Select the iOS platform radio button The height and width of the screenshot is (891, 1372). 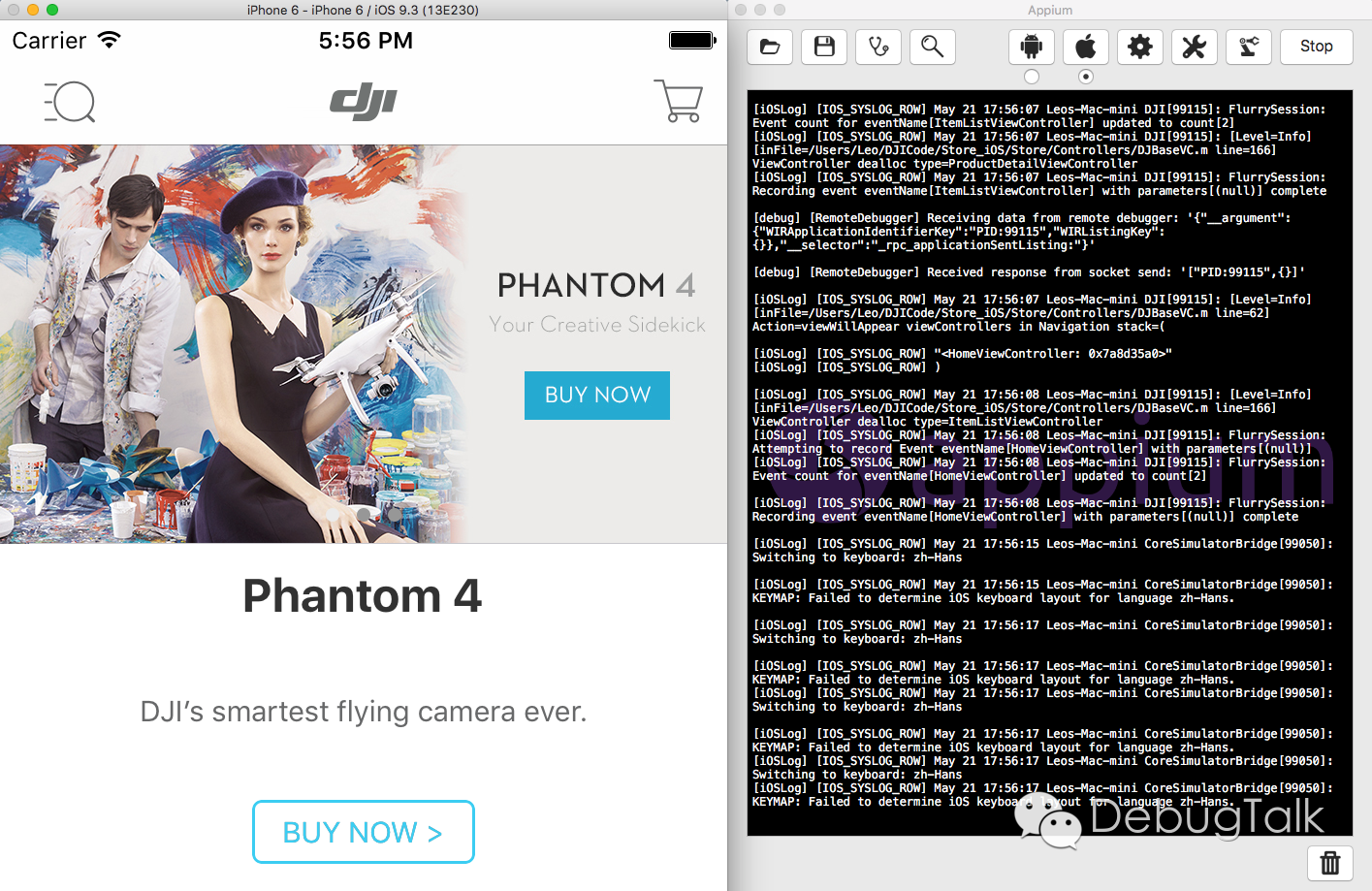point(1086,77)
